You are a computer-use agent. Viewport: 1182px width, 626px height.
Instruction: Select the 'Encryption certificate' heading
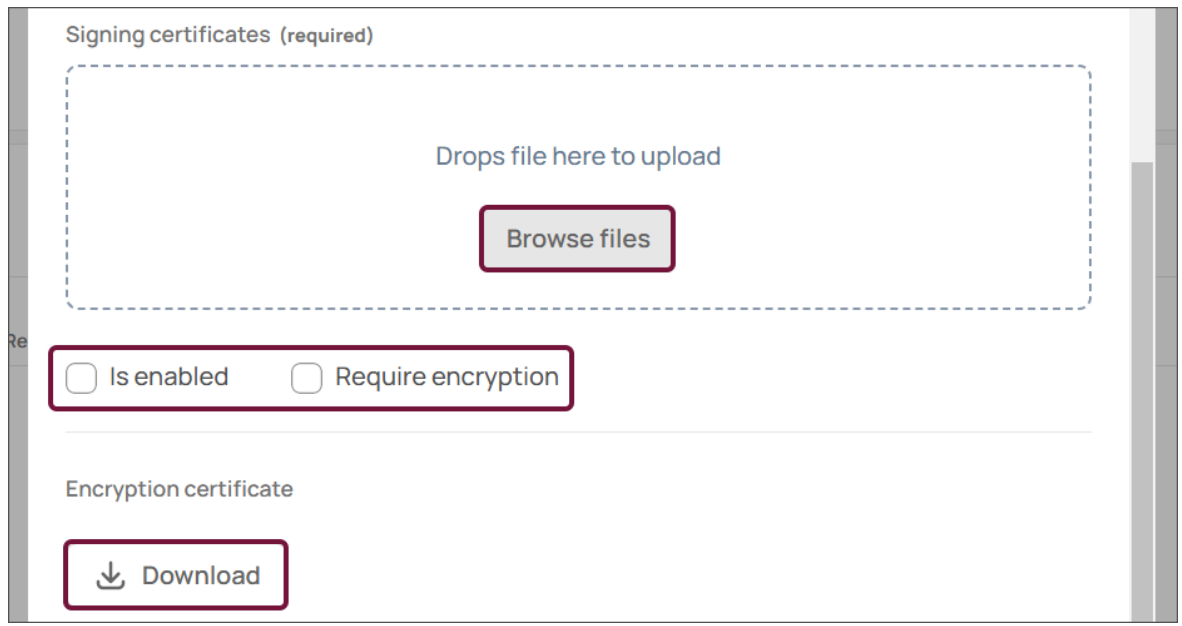[179, 489]
